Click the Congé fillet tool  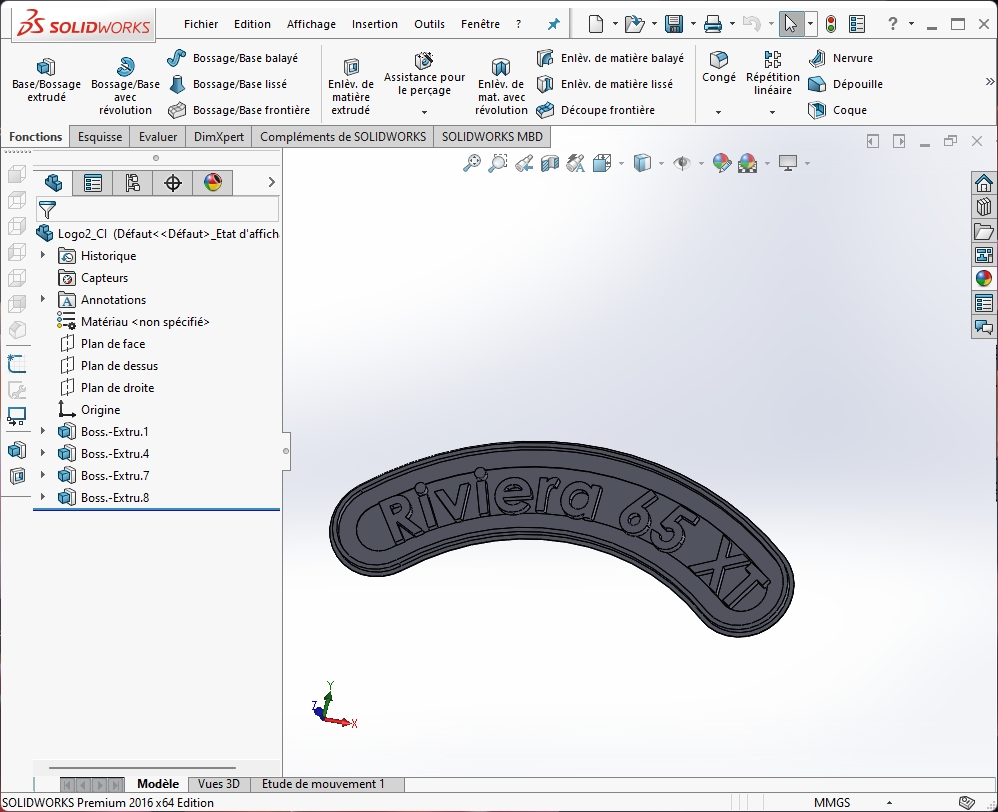pyautogui.click(x=718, y=66)
